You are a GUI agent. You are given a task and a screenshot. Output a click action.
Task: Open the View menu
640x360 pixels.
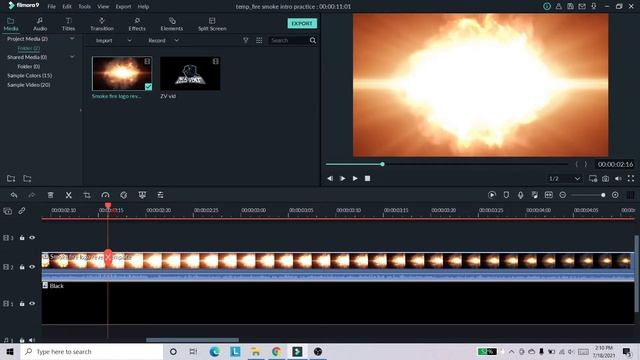[103, 7]
